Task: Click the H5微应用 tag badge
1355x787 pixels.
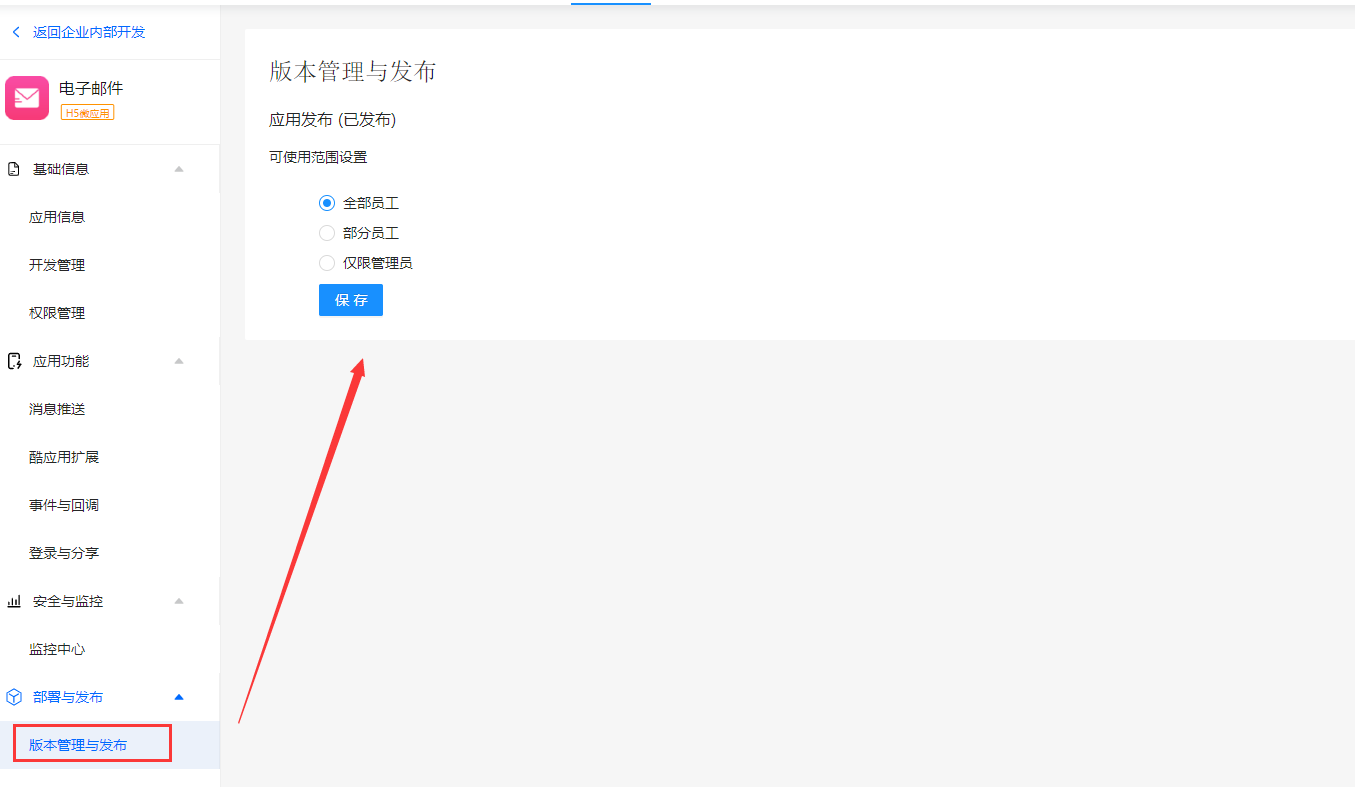Action: click(87, 113)
